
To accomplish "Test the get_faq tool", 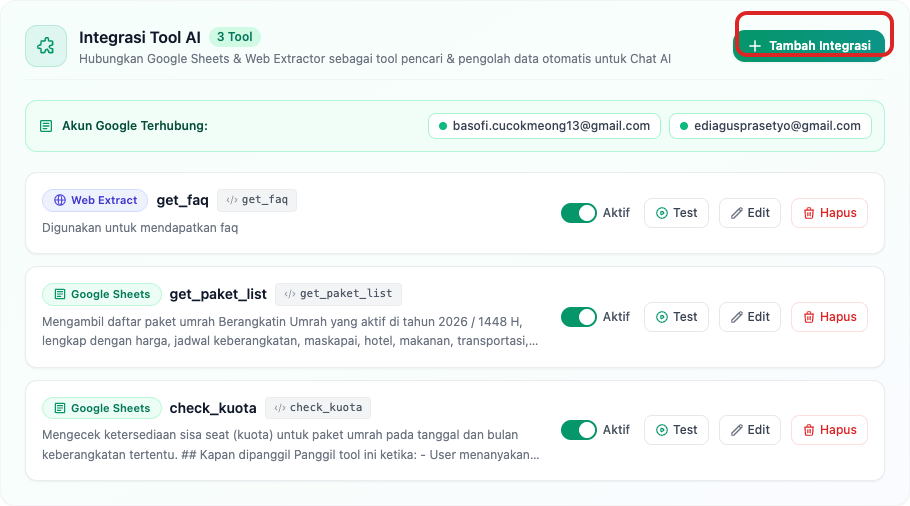I will click(x=676, y=213).
